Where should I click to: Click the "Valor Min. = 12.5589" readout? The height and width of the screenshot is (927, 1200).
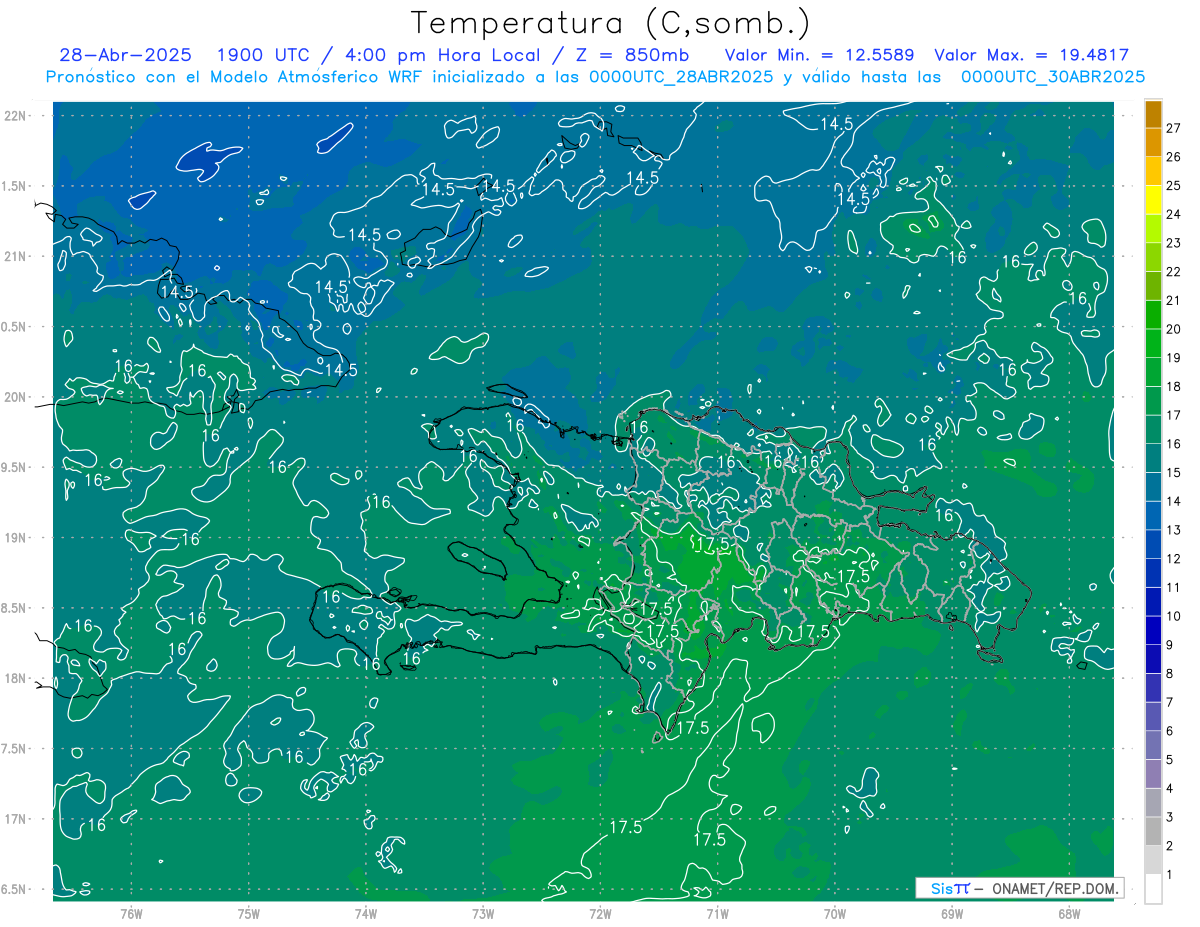pos(820,56)
